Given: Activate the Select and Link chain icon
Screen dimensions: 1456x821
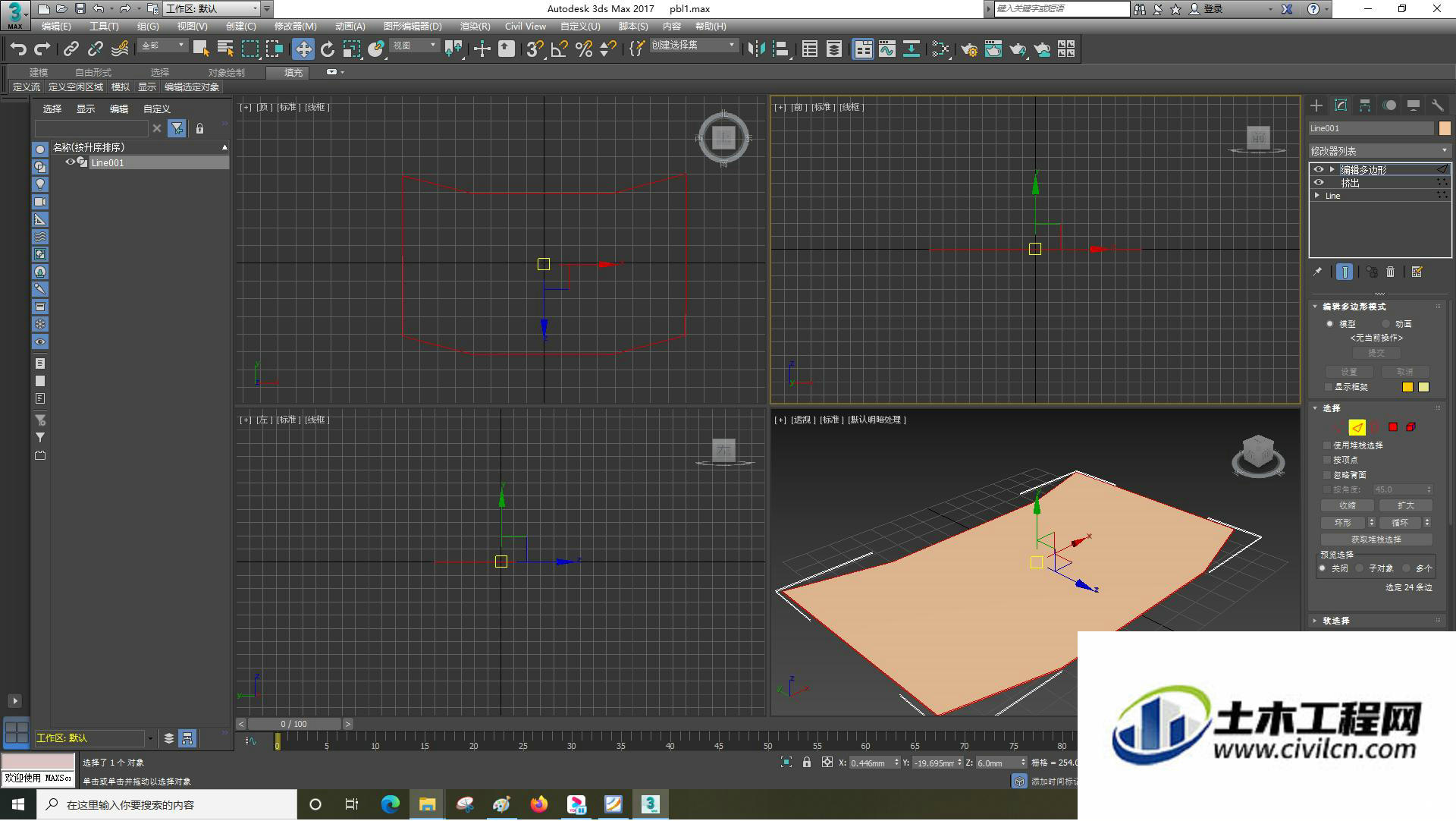Looking at the screenshot, I should pyautogui.click(x=71, y=49).
